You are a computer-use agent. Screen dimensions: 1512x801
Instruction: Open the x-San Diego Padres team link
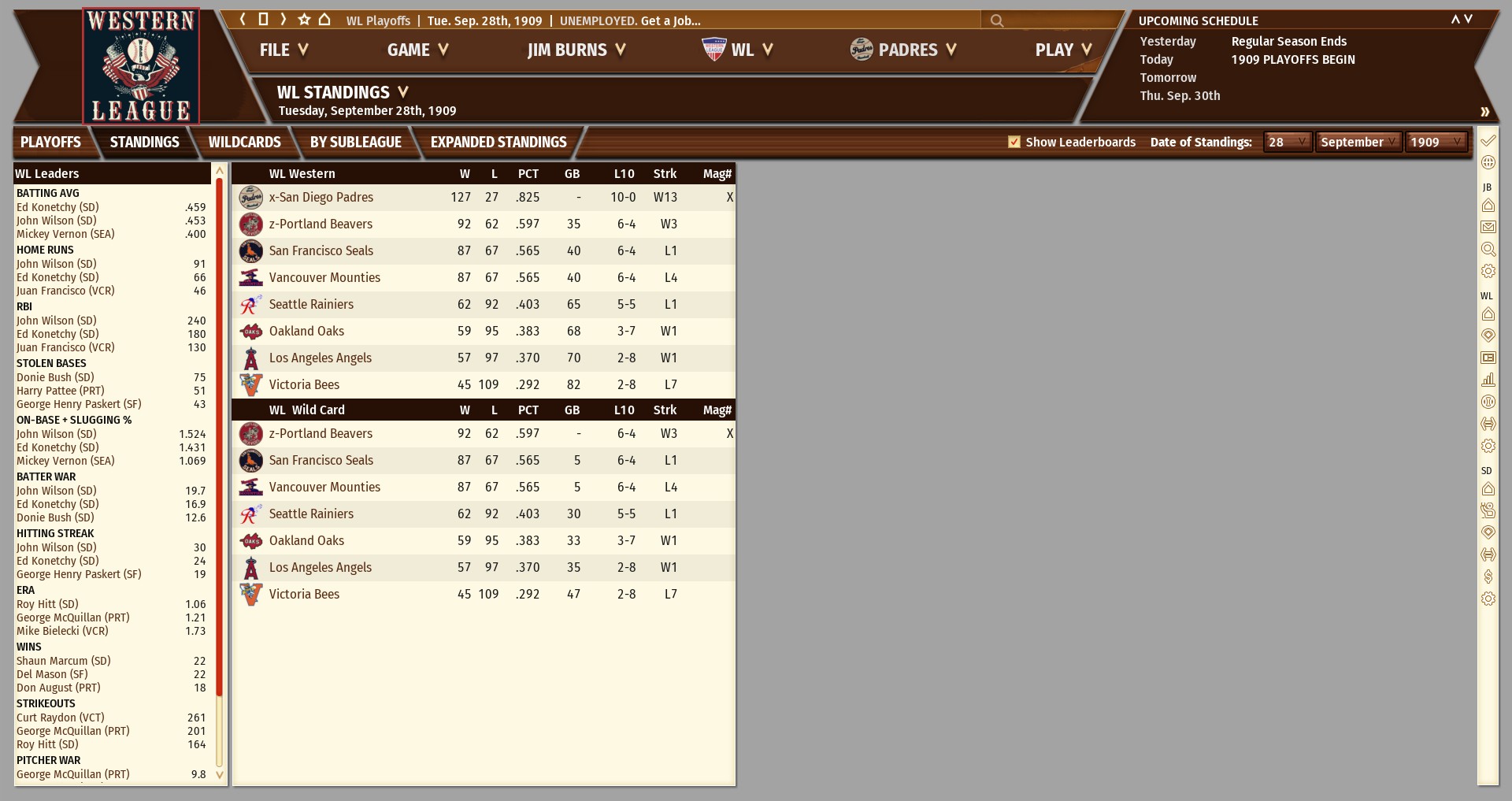pos(321,198)
